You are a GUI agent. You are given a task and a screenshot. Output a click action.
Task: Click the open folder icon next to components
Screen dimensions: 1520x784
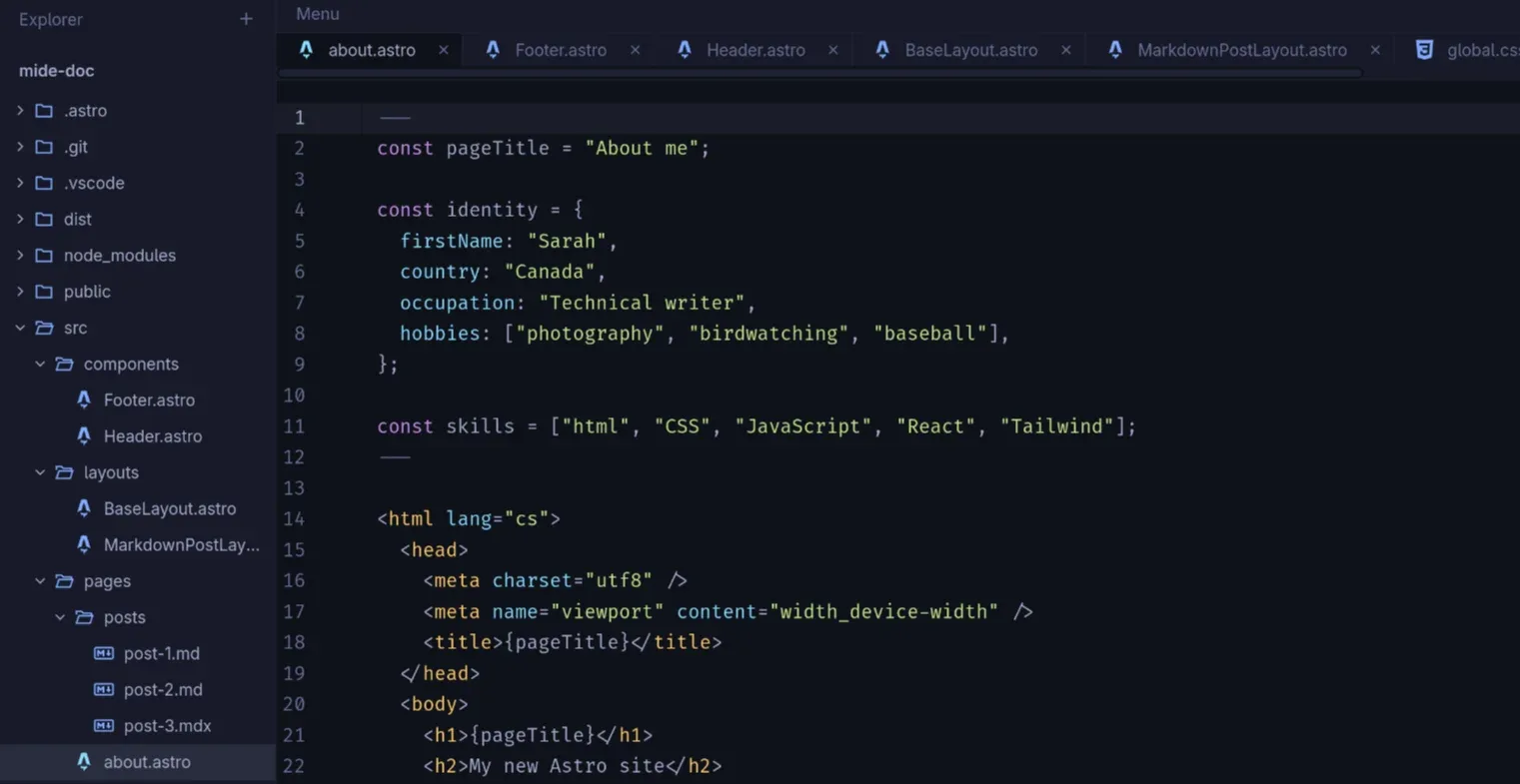[64, 364]
